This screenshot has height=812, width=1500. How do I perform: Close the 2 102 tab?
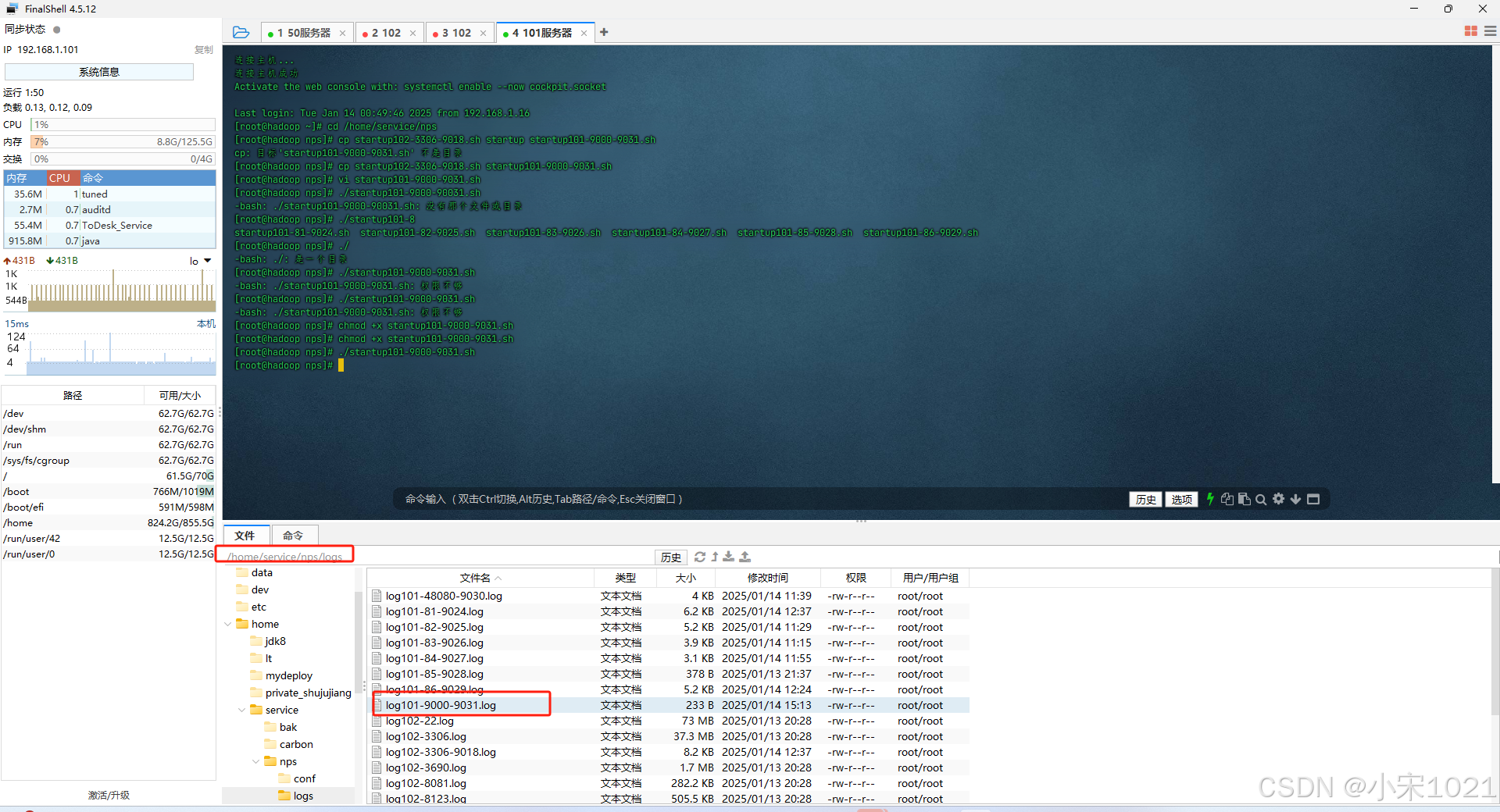click(x=412, y=33)
